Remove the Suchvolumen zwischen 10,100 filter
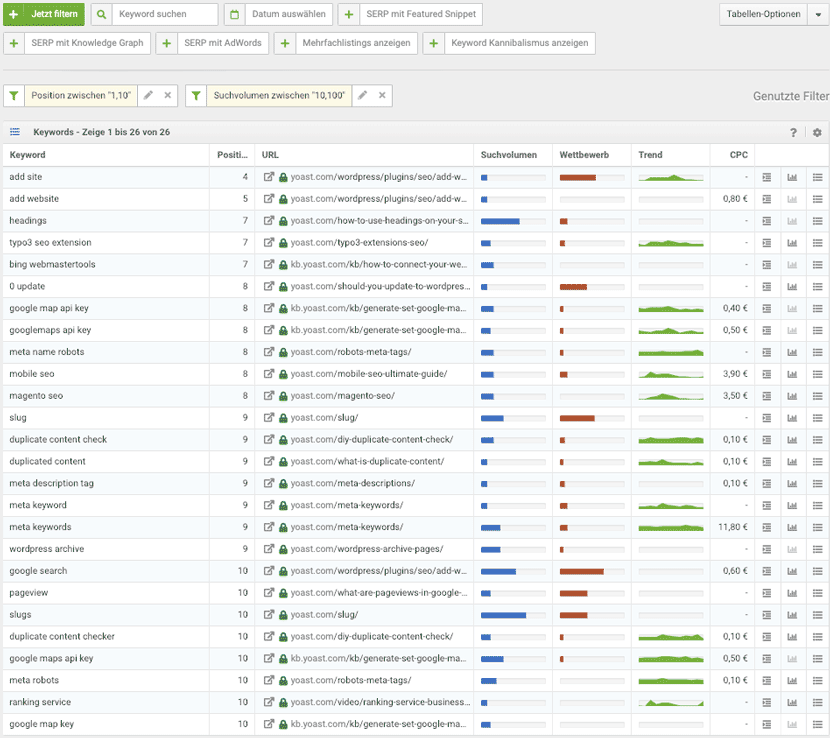The width and height of the screenshot is (830, 738). (x=382, y=96)
